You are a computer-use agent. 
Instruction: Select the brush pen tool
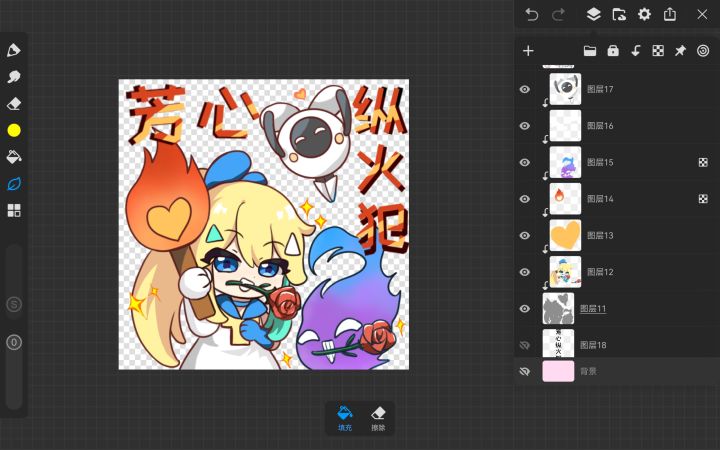pyautogui.click(x=14, y=50)
